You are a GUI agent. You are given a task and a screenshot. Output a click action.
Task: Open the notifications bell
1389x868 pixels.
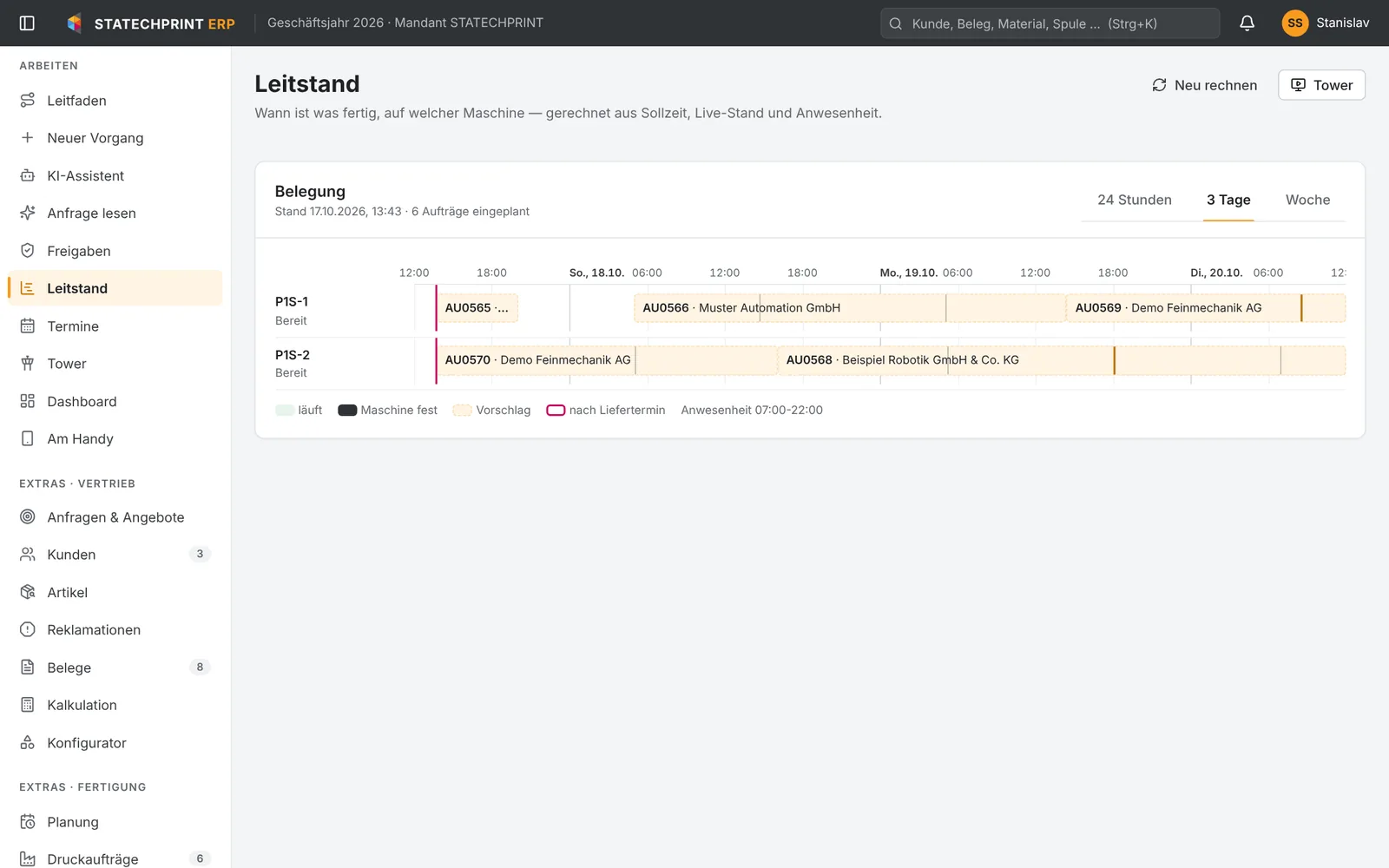pyautogui.click(x=1247, y=23)
